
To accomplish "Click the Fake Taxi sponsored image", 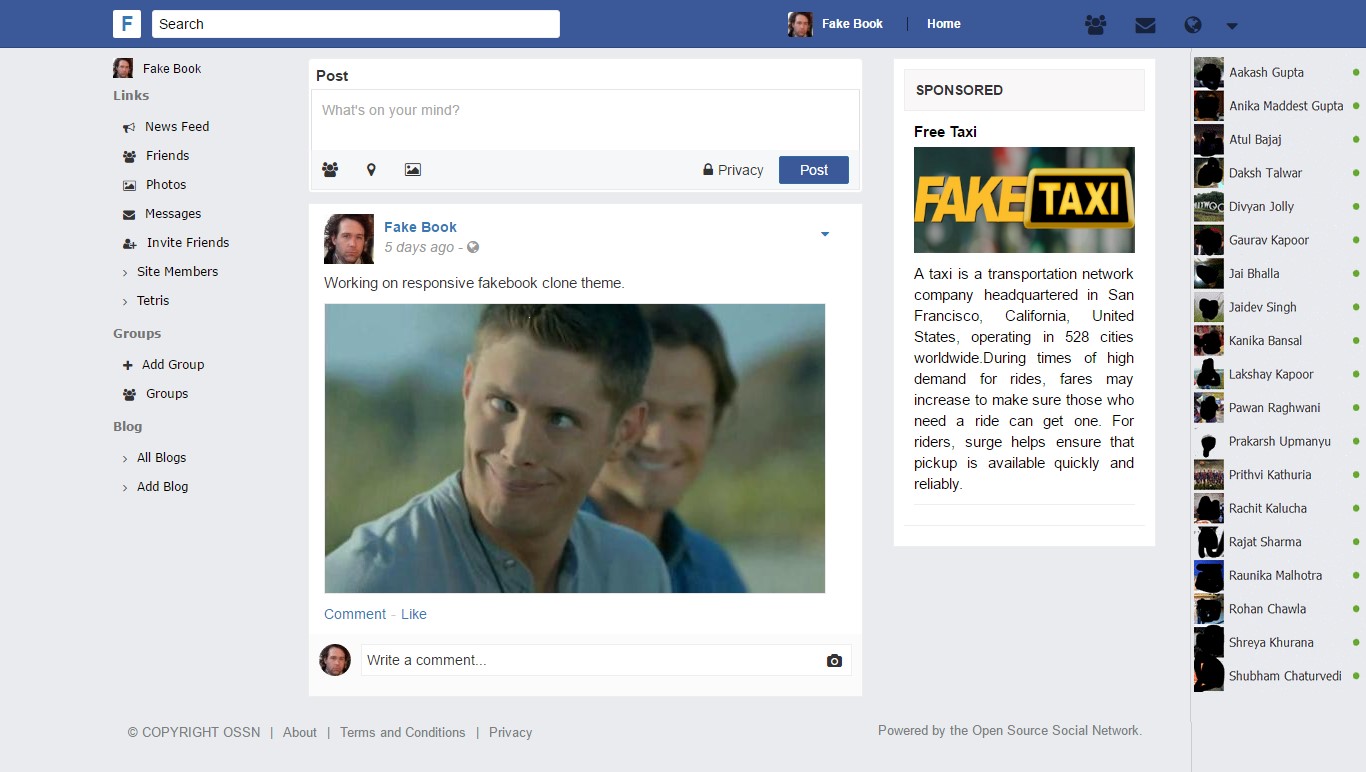I will (x=1024, y=200).
